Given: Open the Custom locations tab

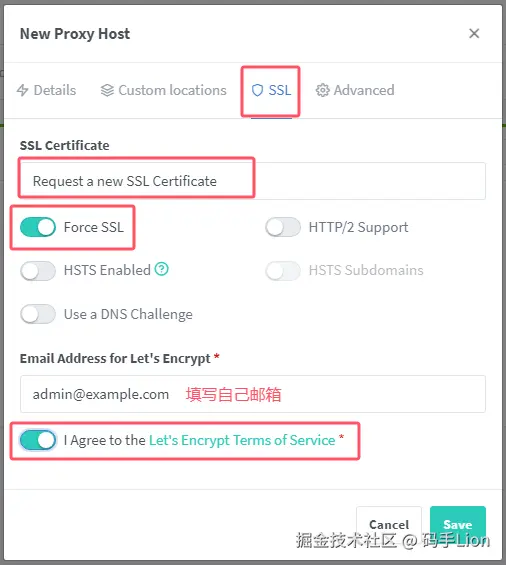Looking at the screenshot, I should [x=164, y=90].
